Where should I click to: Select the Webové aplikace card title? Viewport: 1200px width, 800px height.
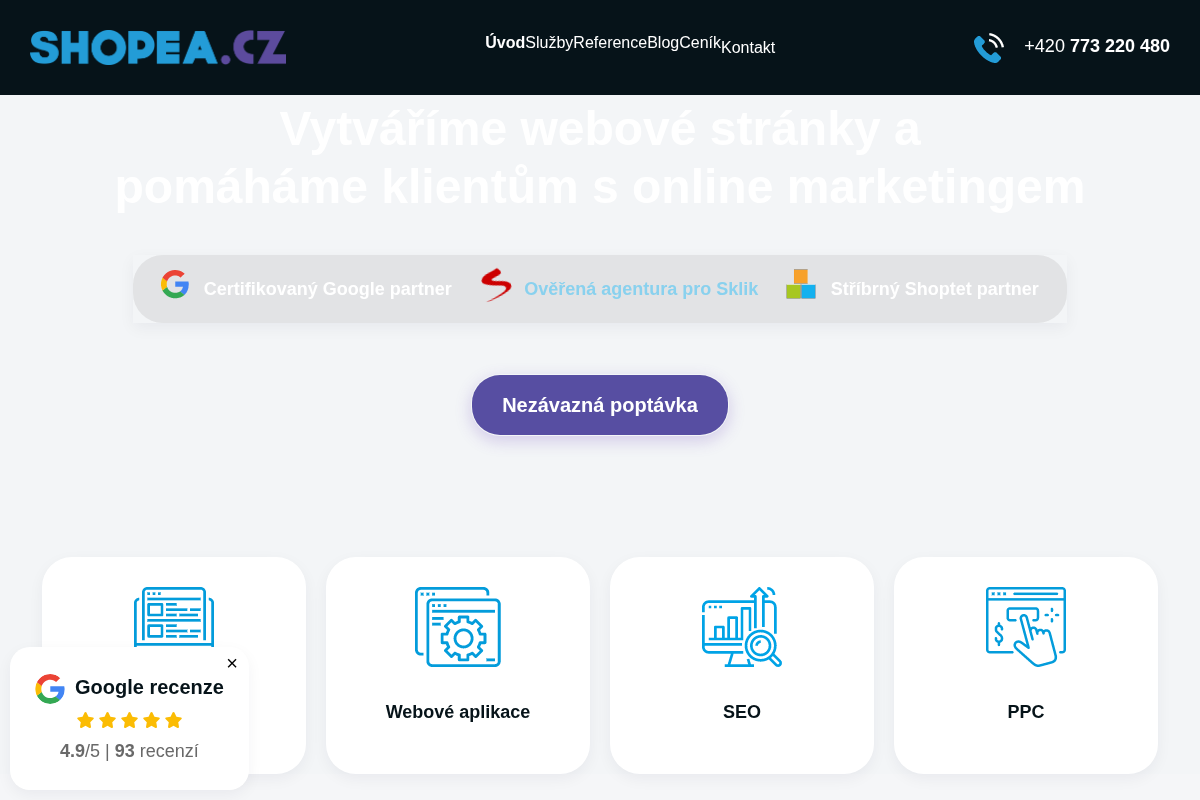pyautogui.click(x=458, y=712)
